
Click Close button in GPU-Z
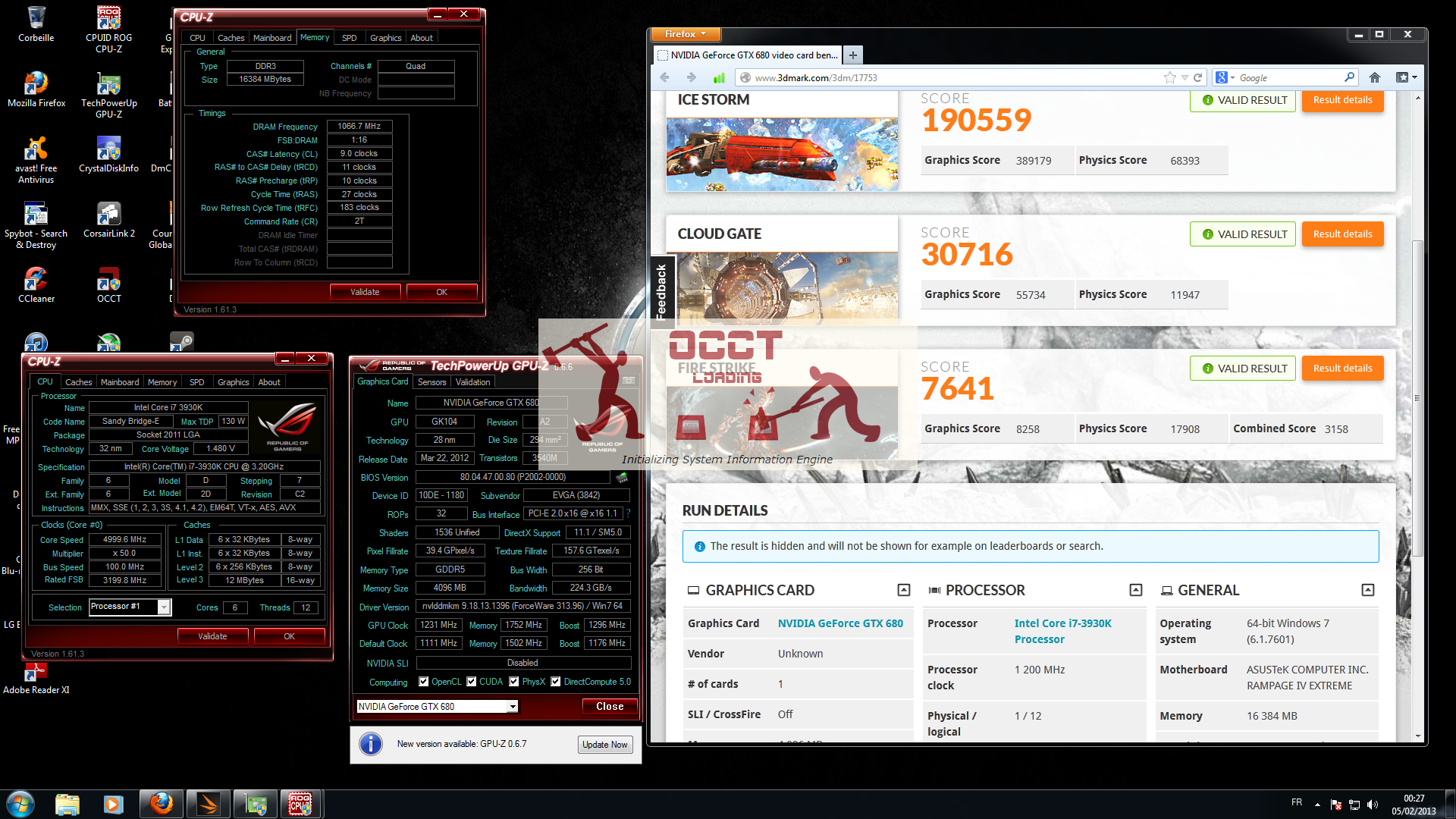(x=610, y=707)
